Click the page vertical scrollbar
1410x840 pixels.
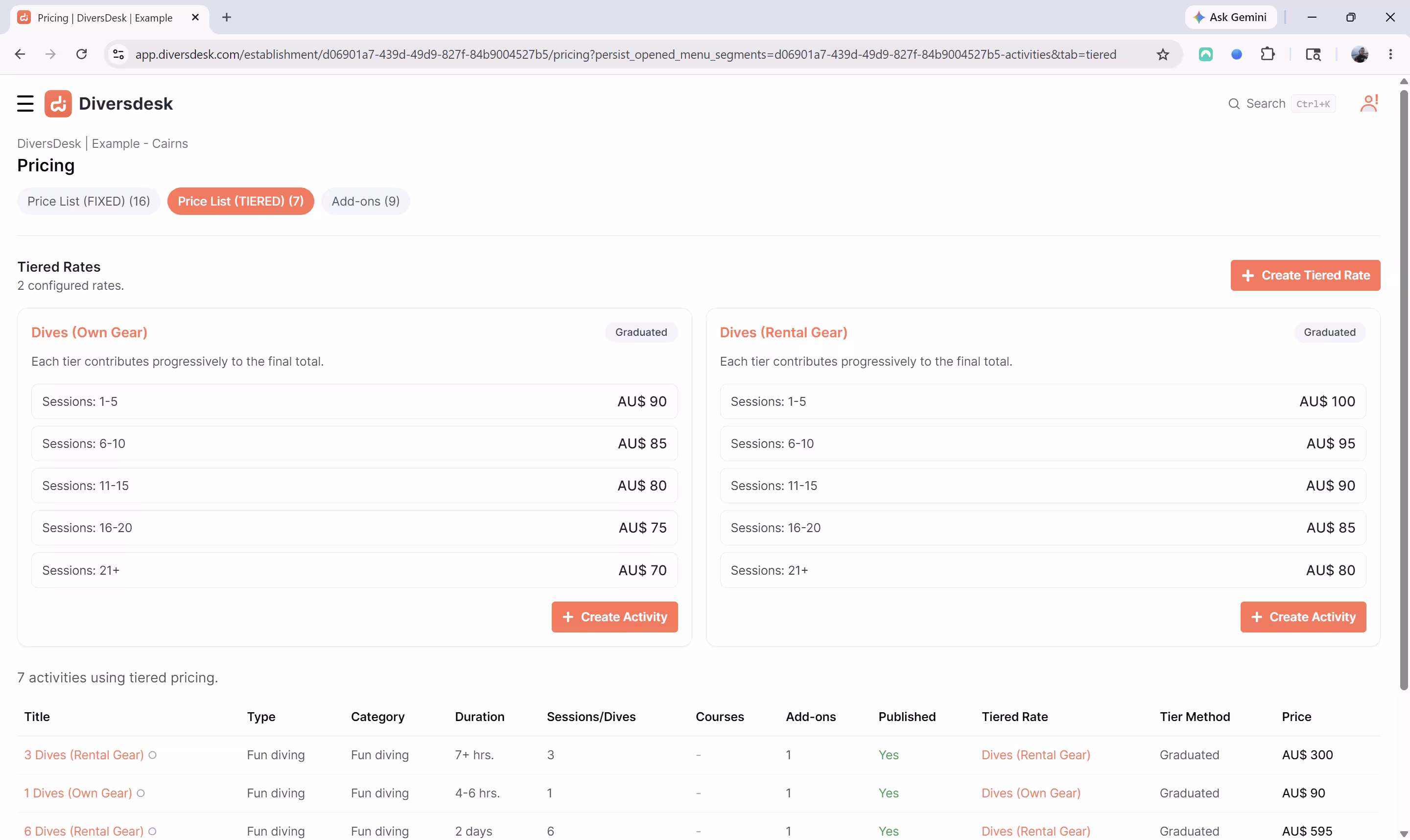point(1404,391)
